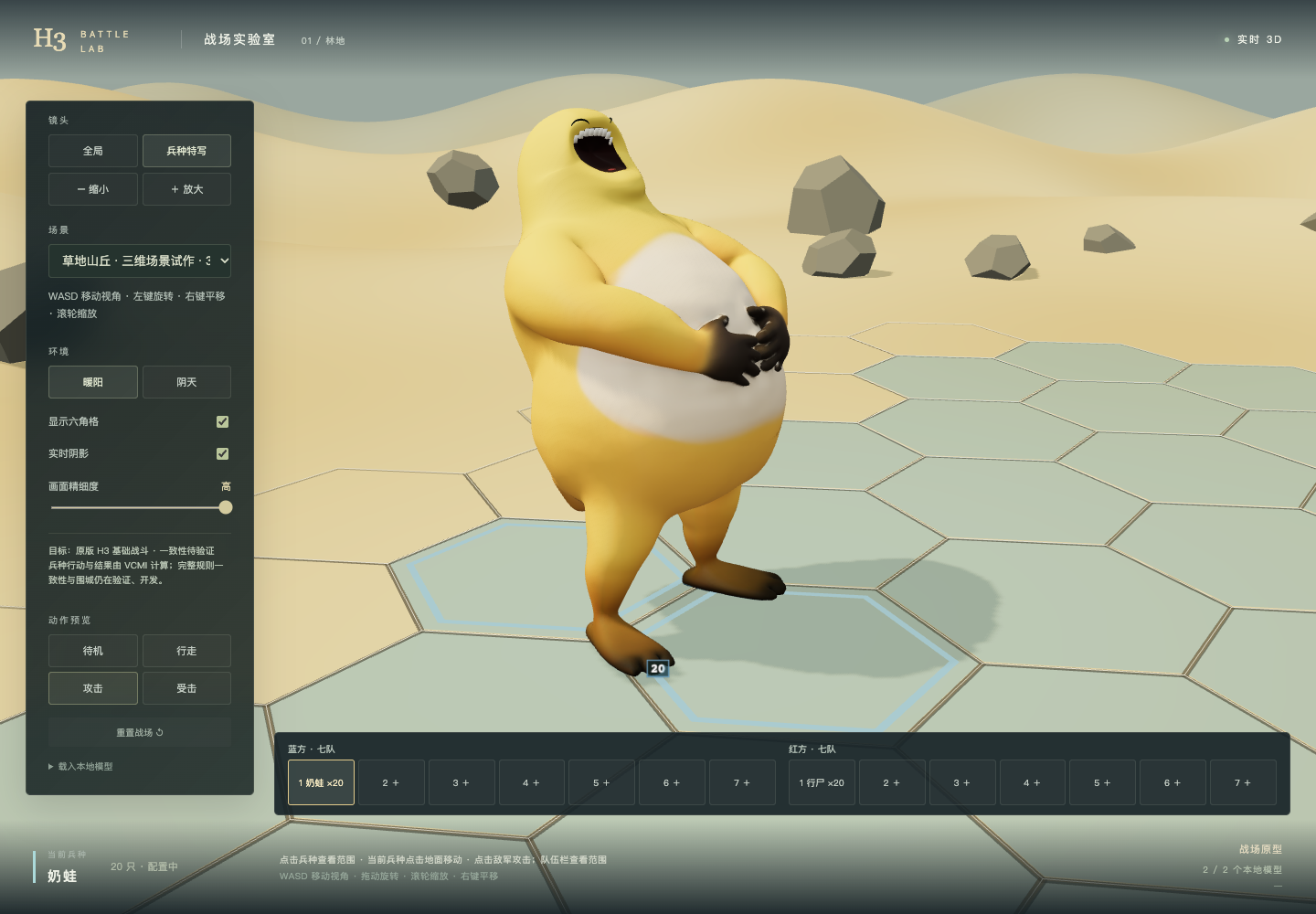Add a unit to red team slot 5
Viewport: 1316px width, 914px height.
pos(1102,782)
